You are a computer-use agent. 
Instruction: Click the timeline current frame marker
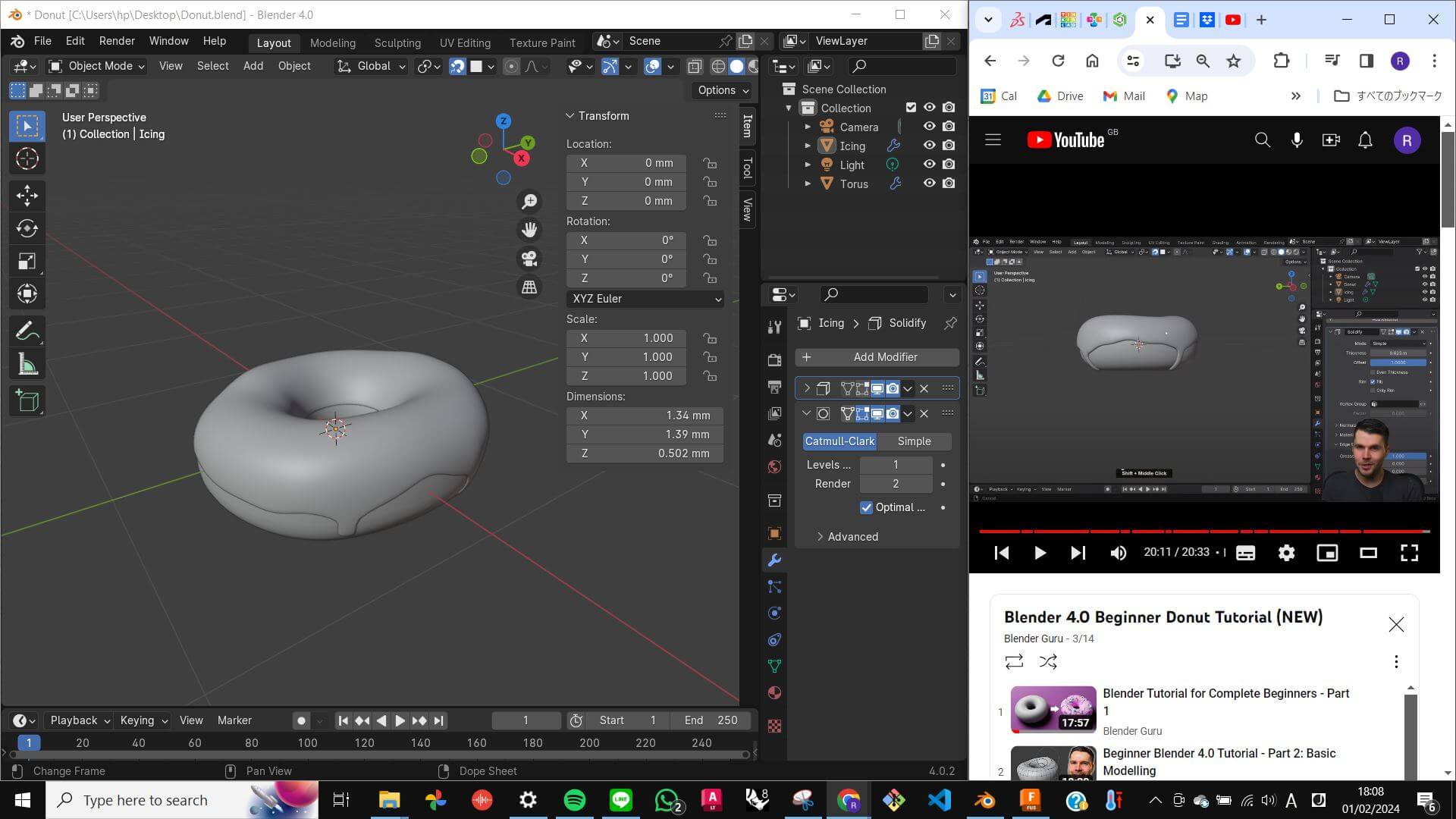point(29,743)
